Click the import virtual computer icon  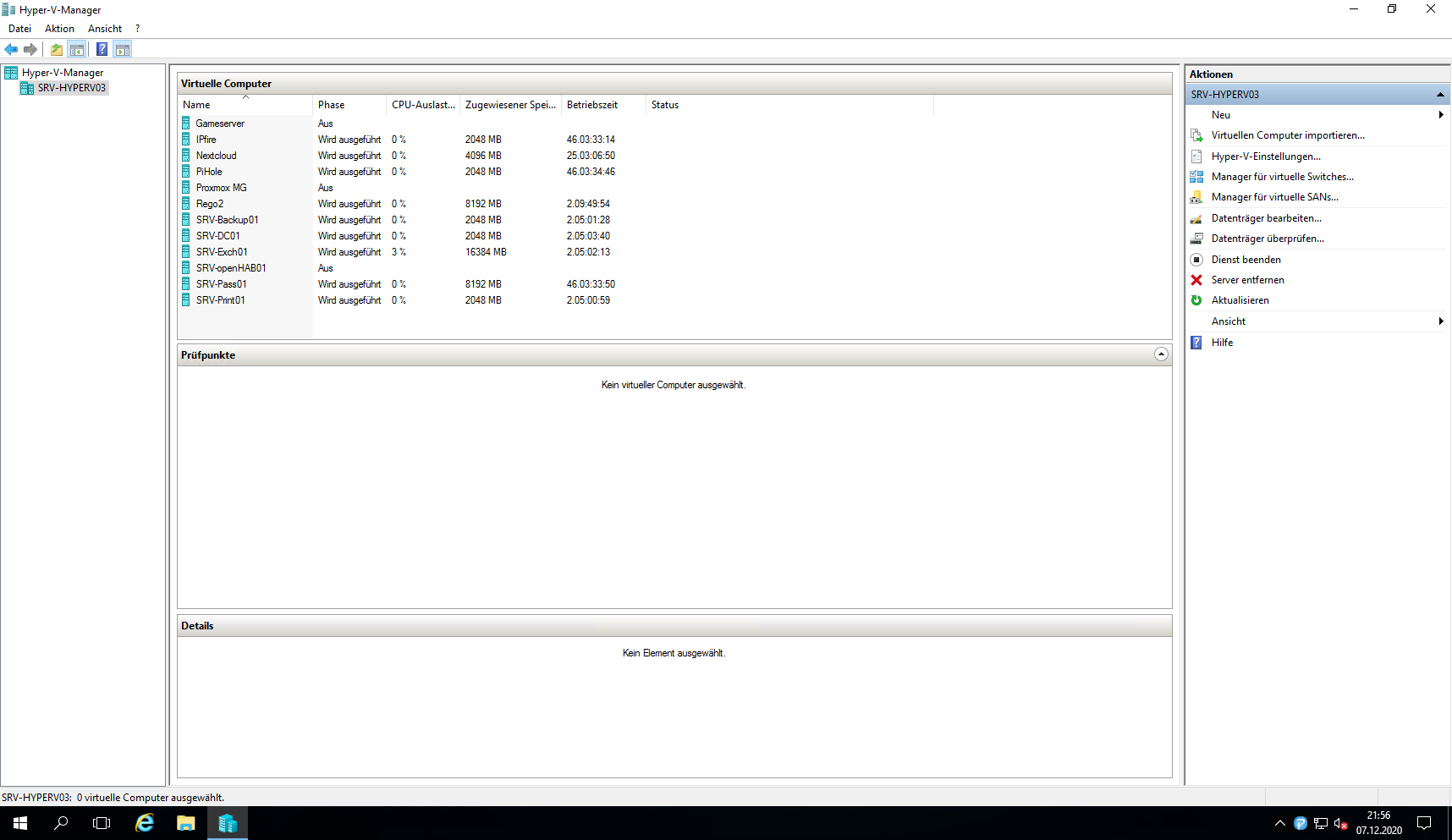pyautogui.click(x=1196, y=135)
